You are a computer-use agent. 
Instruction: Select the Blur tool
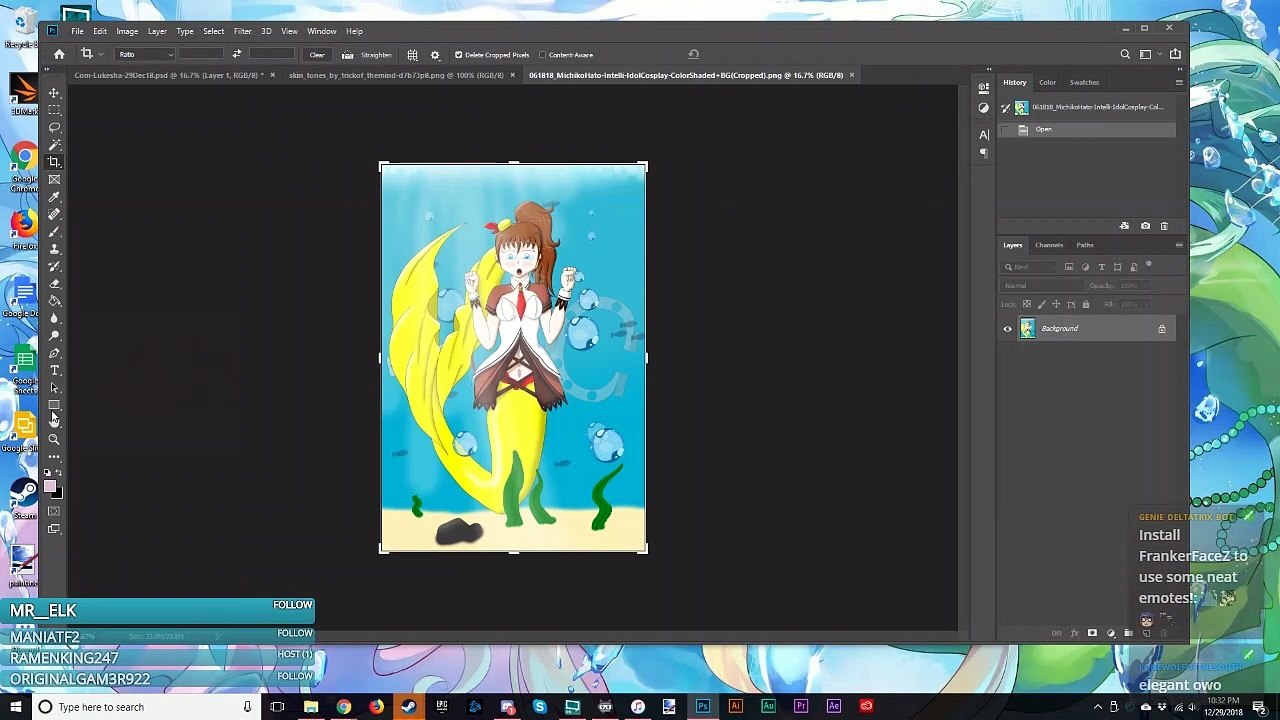(54, 318)
